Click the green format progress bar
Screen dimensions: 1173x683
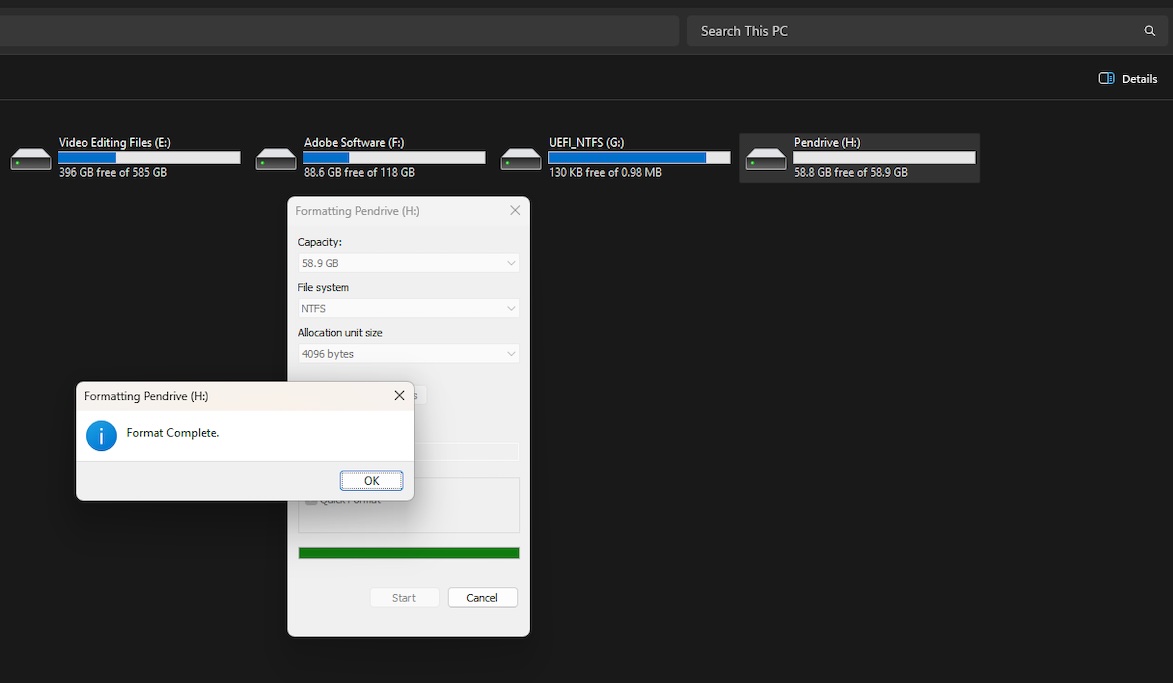[408, 553]
